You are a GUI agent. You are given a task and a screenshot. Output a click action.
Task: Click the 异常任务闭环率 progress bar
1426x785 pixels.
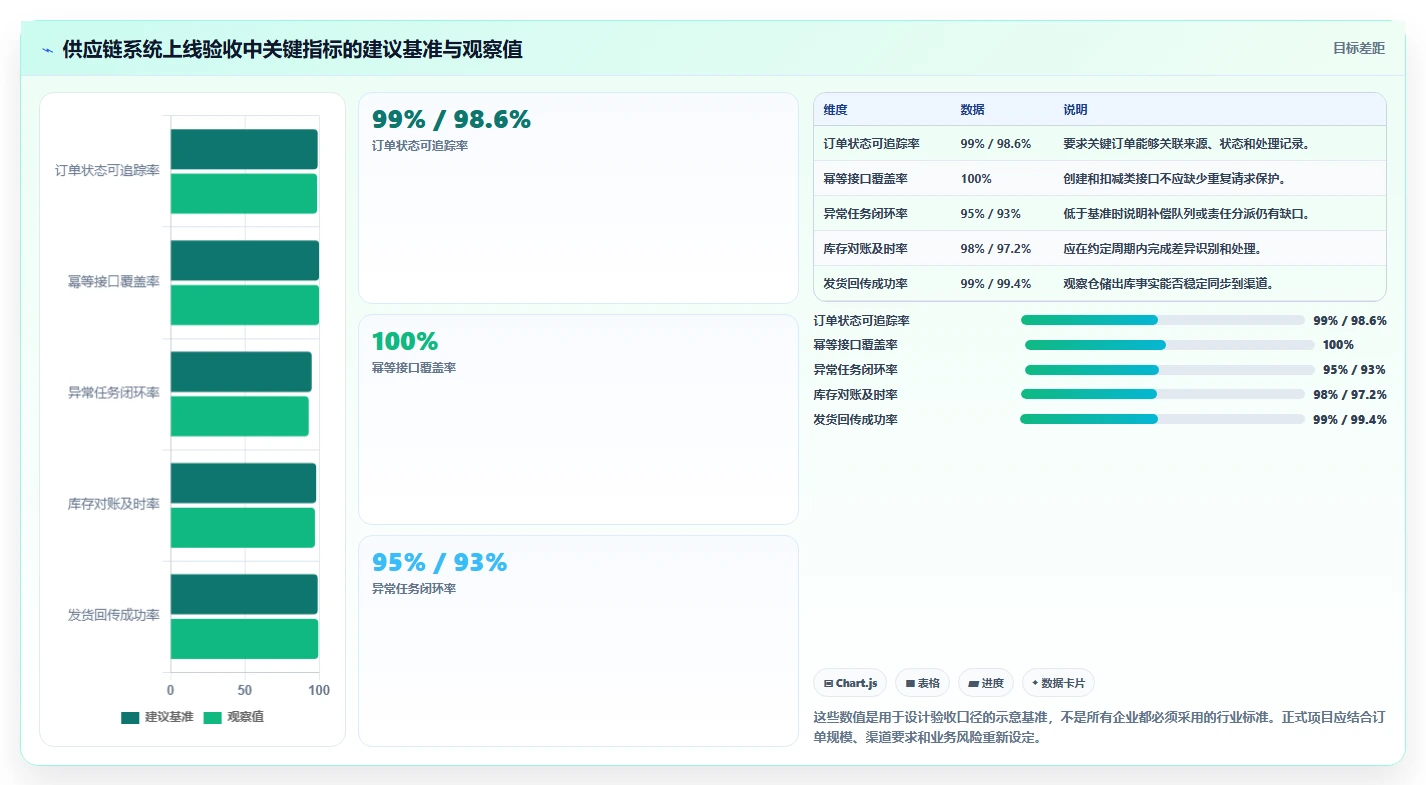tap(1169, 370)
